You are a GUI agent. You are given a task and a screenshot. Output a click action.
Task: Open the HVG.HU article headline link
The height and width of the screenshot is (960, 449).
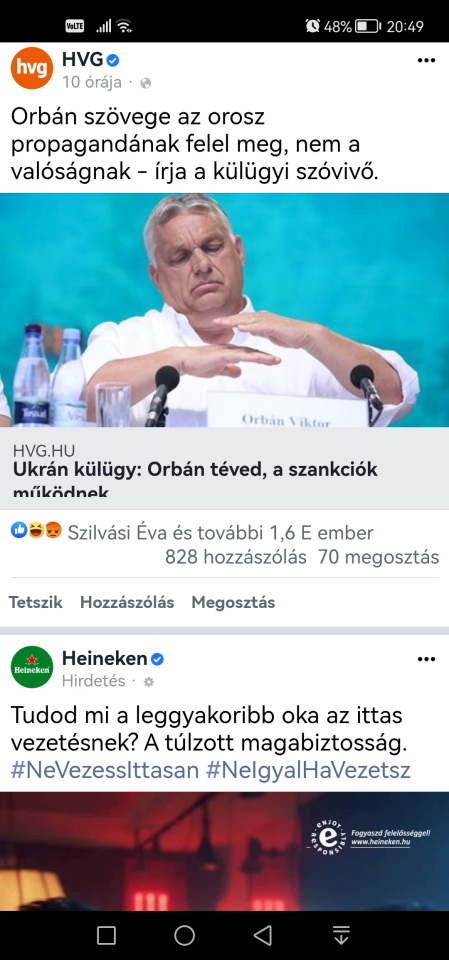point(195,479)
